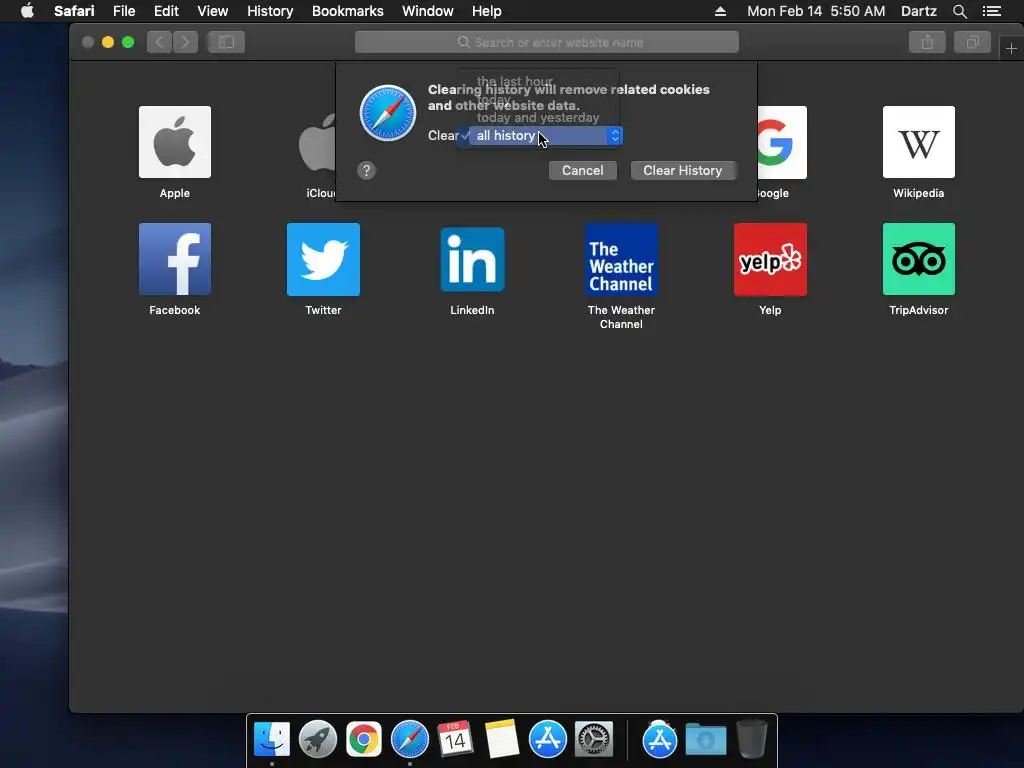Image resolution: width=1024 pixels, height=768 pixels.
Task: Go forward with the forward arrow
Action: 185,42
